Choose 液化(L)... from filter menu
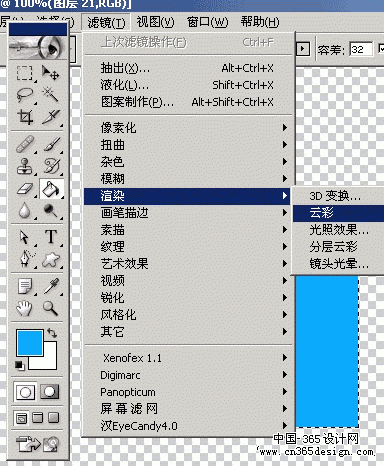384x466 pixels. (x=187, y=85)
